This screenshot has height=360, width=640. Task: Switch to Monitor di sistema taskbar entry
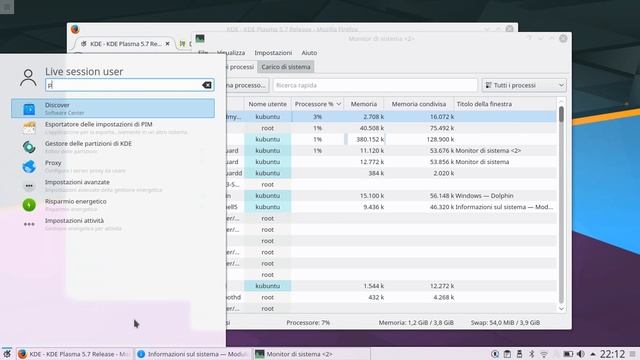311,354
